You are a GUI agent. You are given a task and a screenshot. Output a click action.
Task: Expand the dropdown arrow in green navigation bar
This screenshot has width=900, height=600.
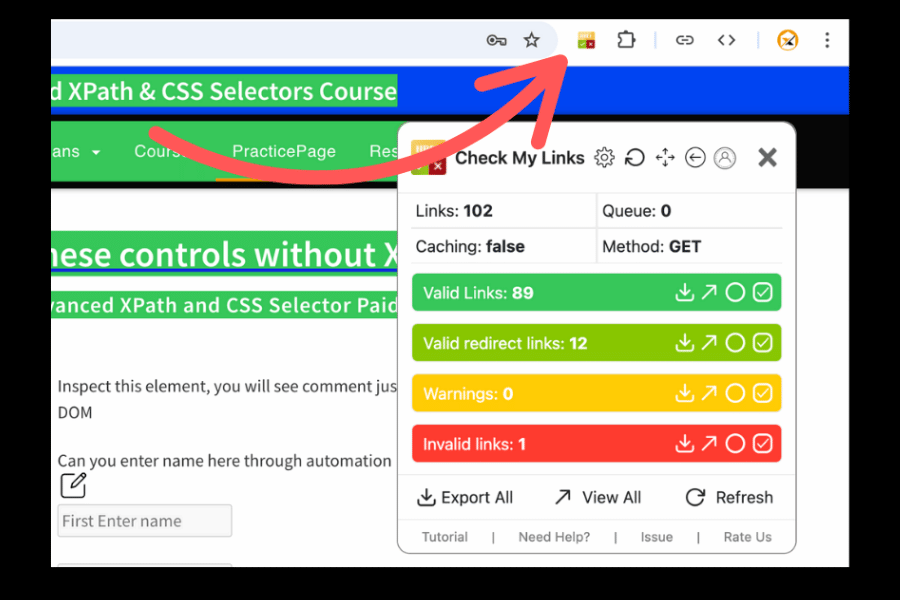click(96, 153)
